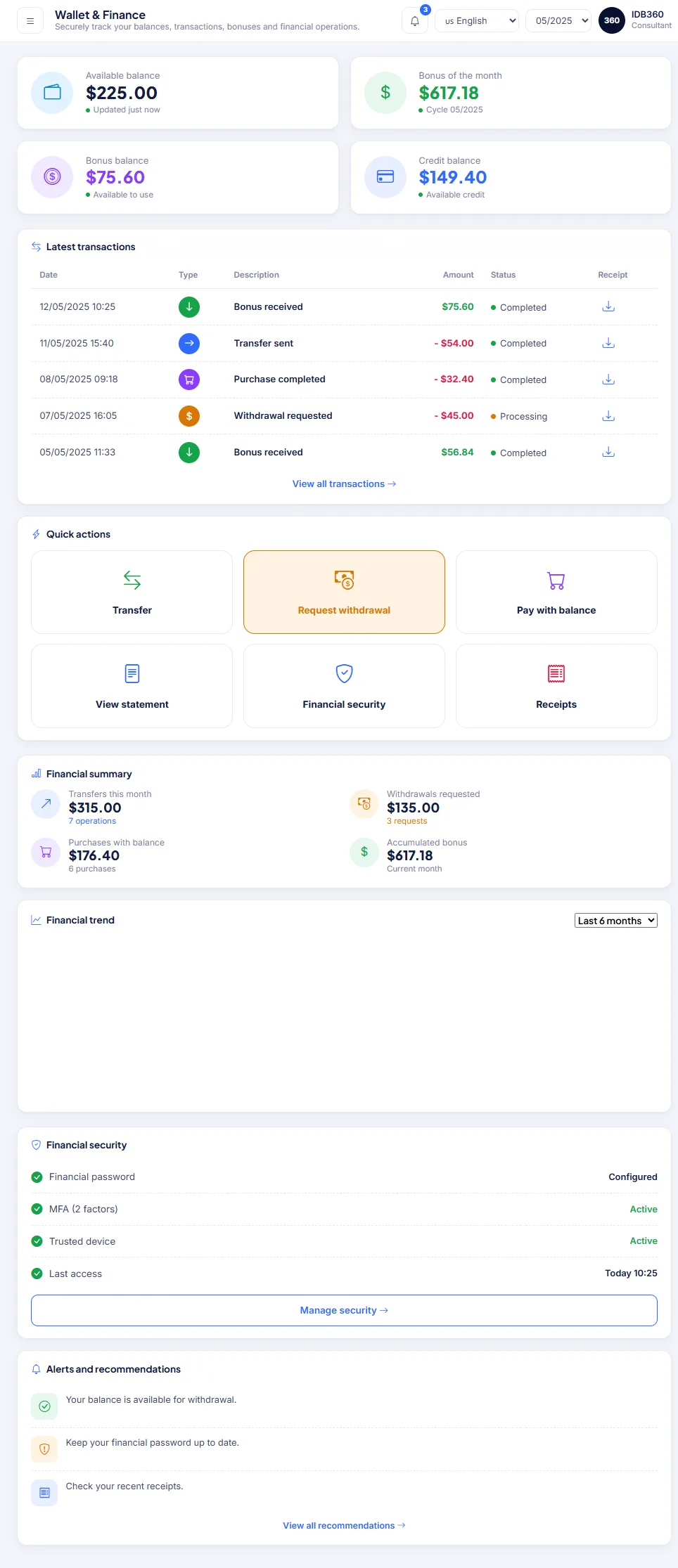
Task: Click the - $54.00 transfer amount
Action: click(x=454, y=344)
